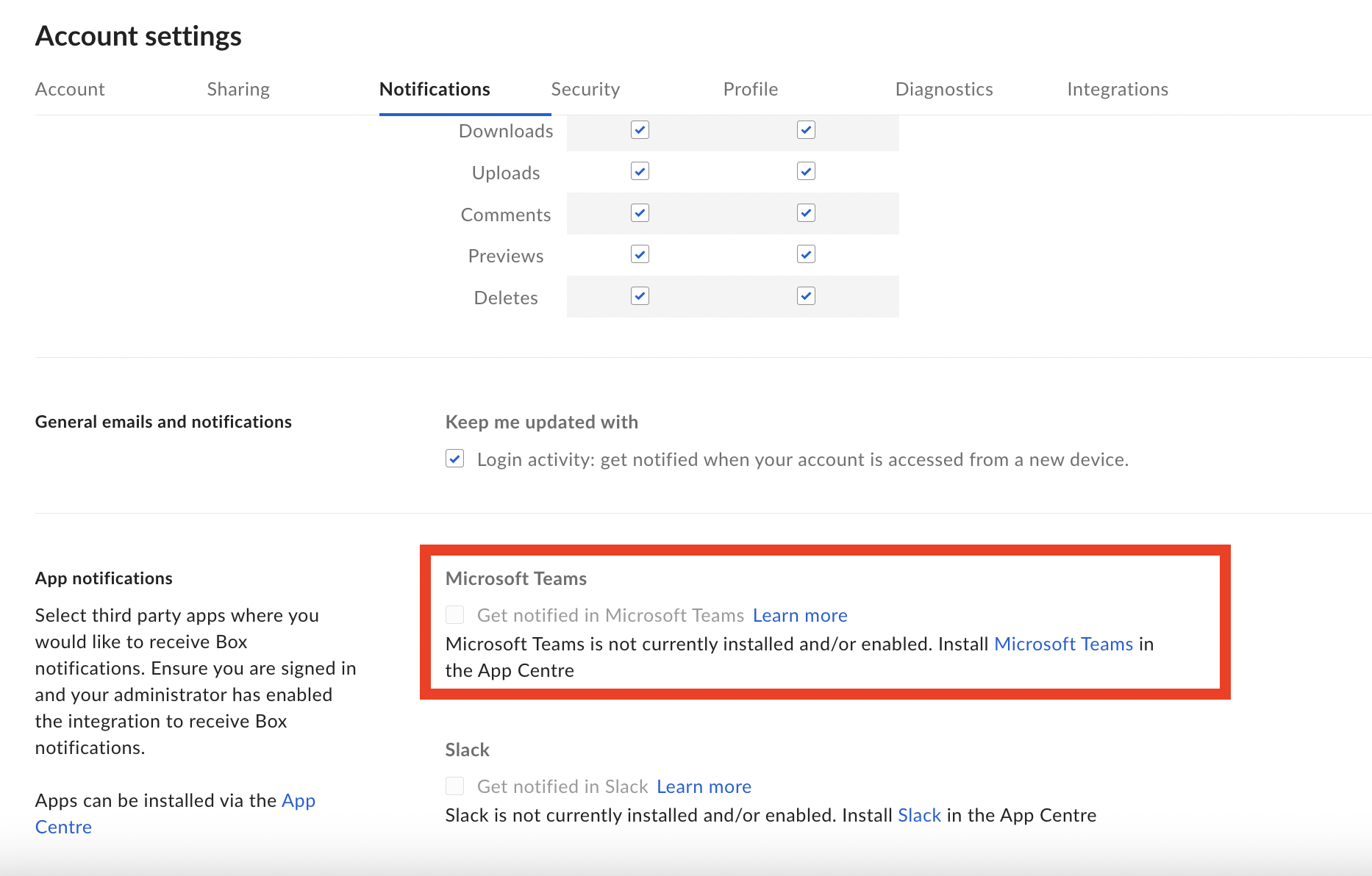Screen dimensions: 1372x876
Task: Toggle the right checkbox in Deletes row
Action: (x=806, y=296)
